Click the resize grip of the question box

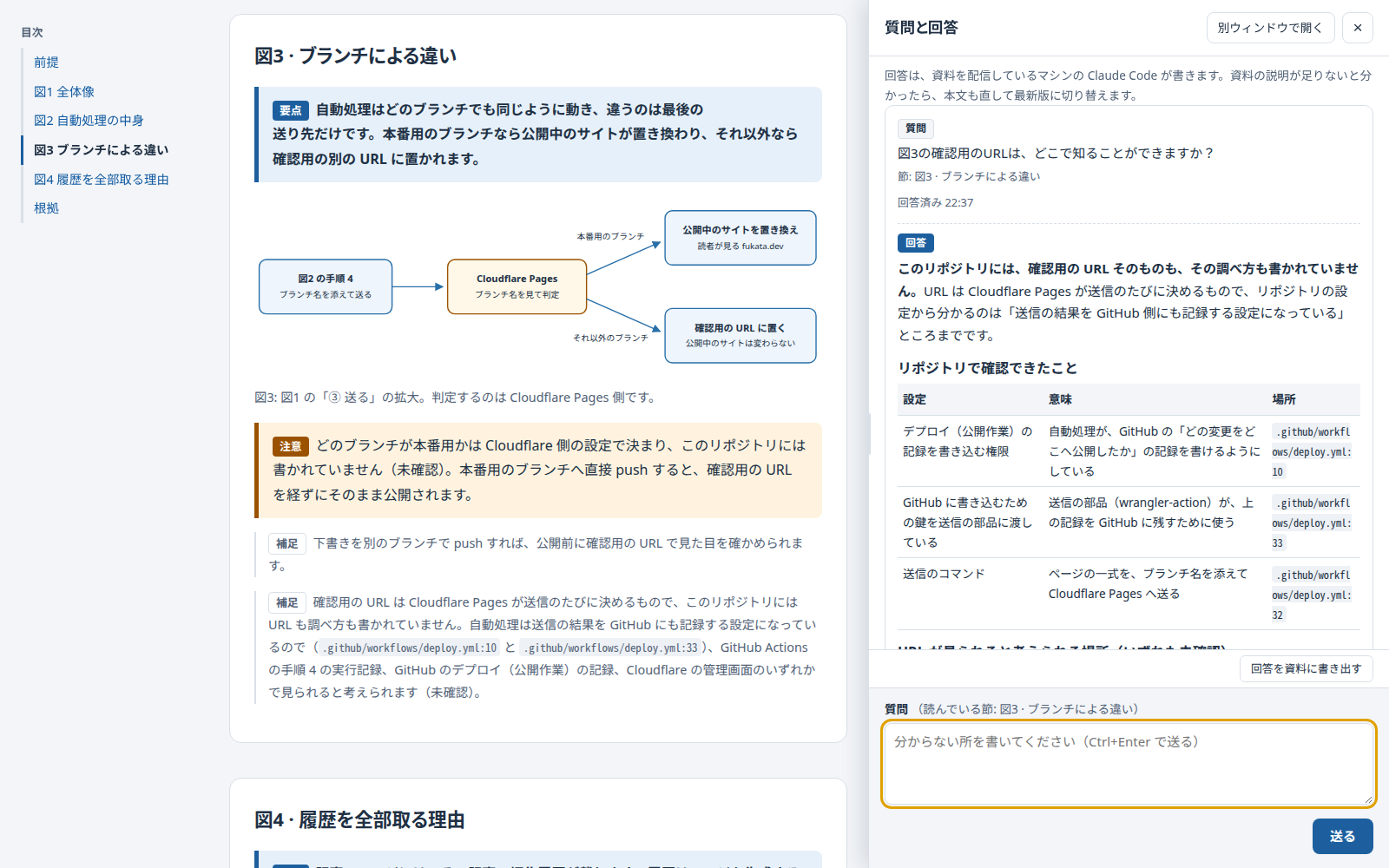1368,799
